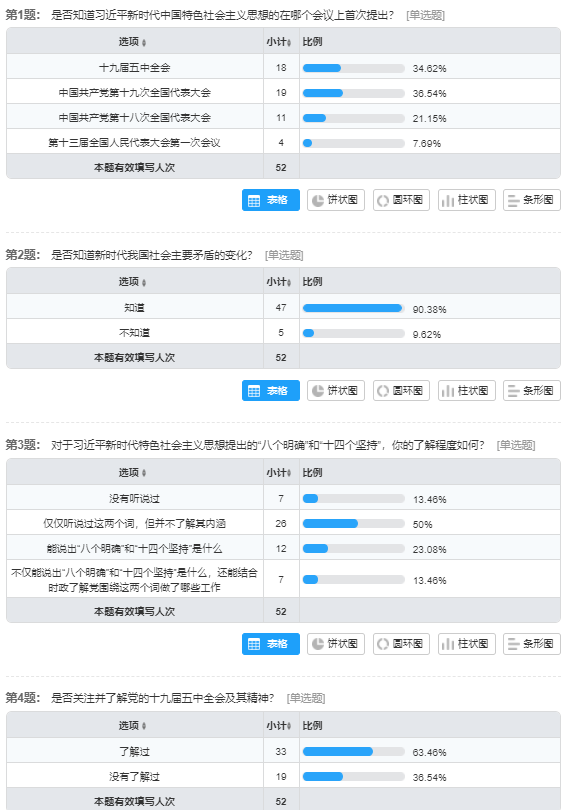567x810 pixels.
Task: Click the 90.38% progress bar for 知道
Action: point(354,308)
